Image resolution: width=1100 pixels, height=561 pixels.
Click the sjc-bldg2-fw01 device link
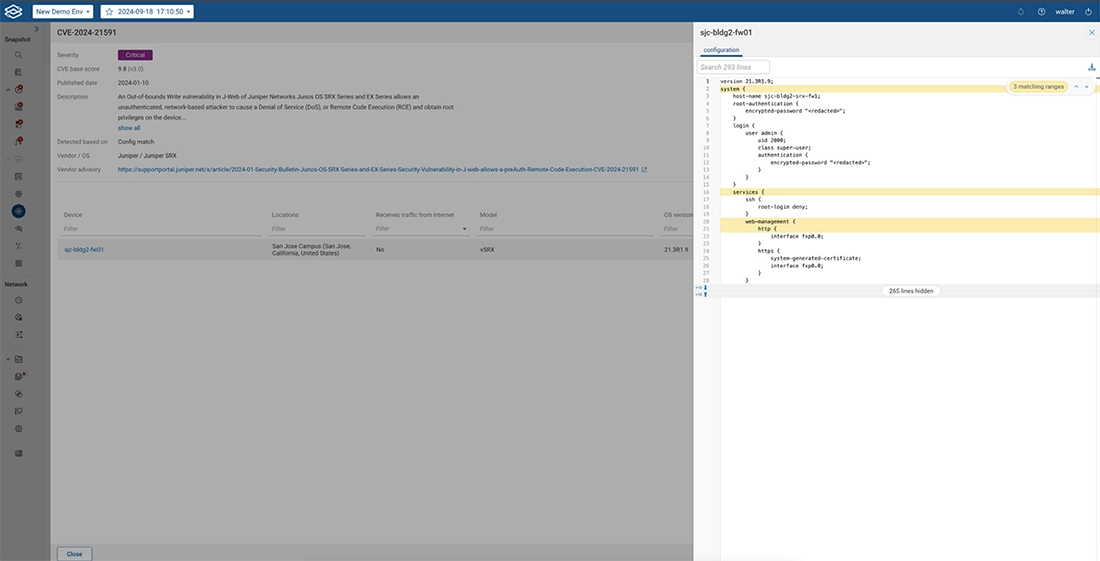[x=84, y=249]
